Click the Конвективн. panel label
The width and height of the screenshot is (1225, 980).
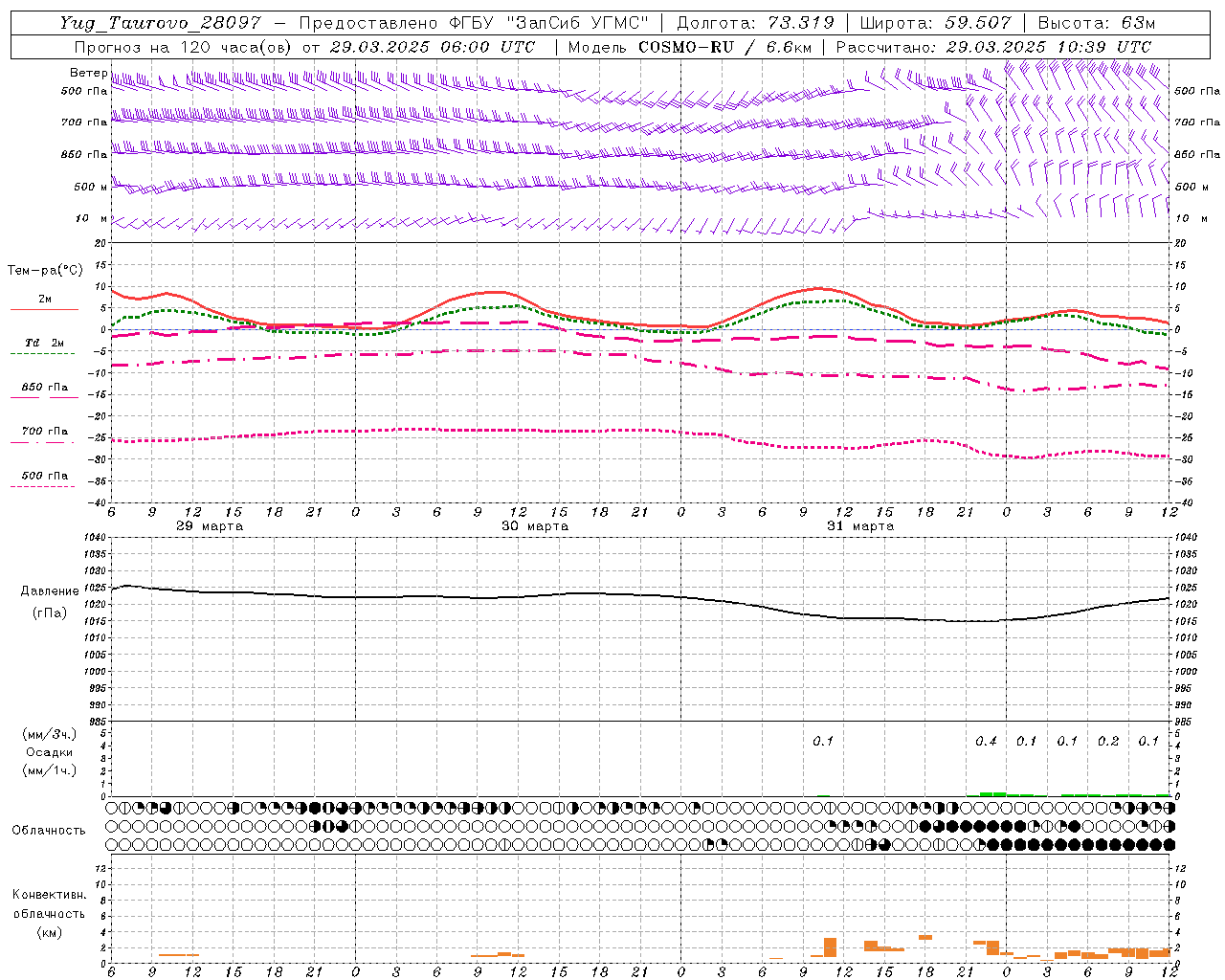[49, 895]
